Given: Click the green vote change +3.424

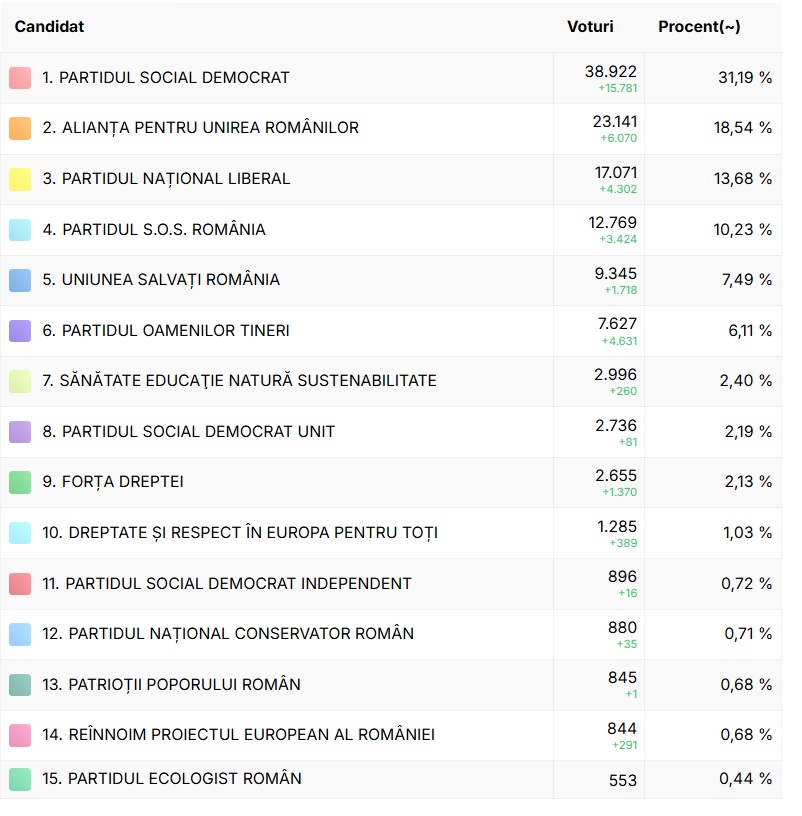Looking at the screenshot, I should (618, 239).
